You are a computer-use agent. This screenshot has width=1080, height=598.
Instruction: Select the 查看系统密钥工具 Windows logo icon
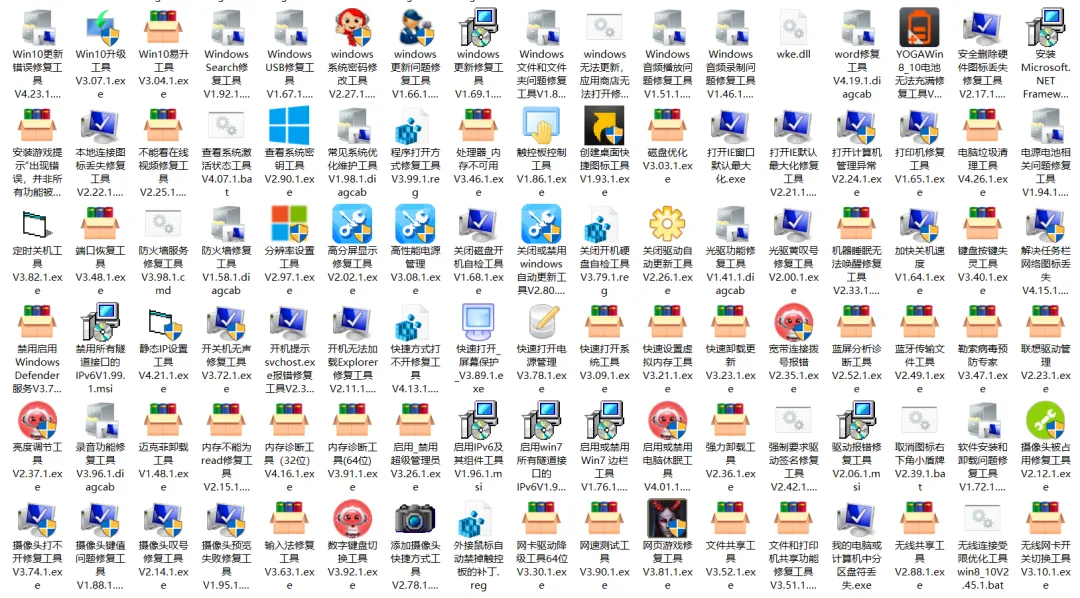(289, 126)
